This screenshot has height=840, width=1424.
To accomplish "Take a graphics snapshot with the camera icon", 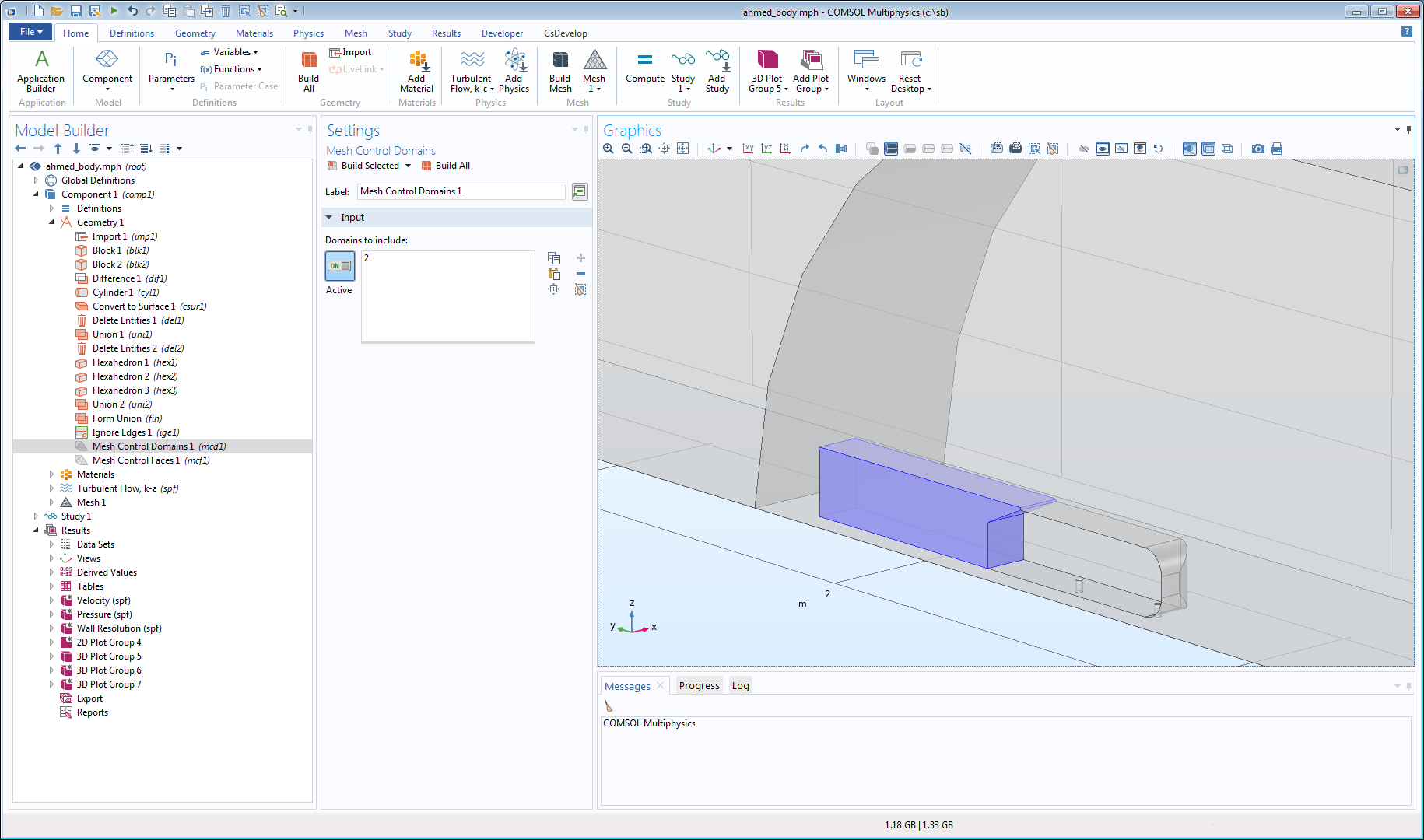I will point(1257,149).
